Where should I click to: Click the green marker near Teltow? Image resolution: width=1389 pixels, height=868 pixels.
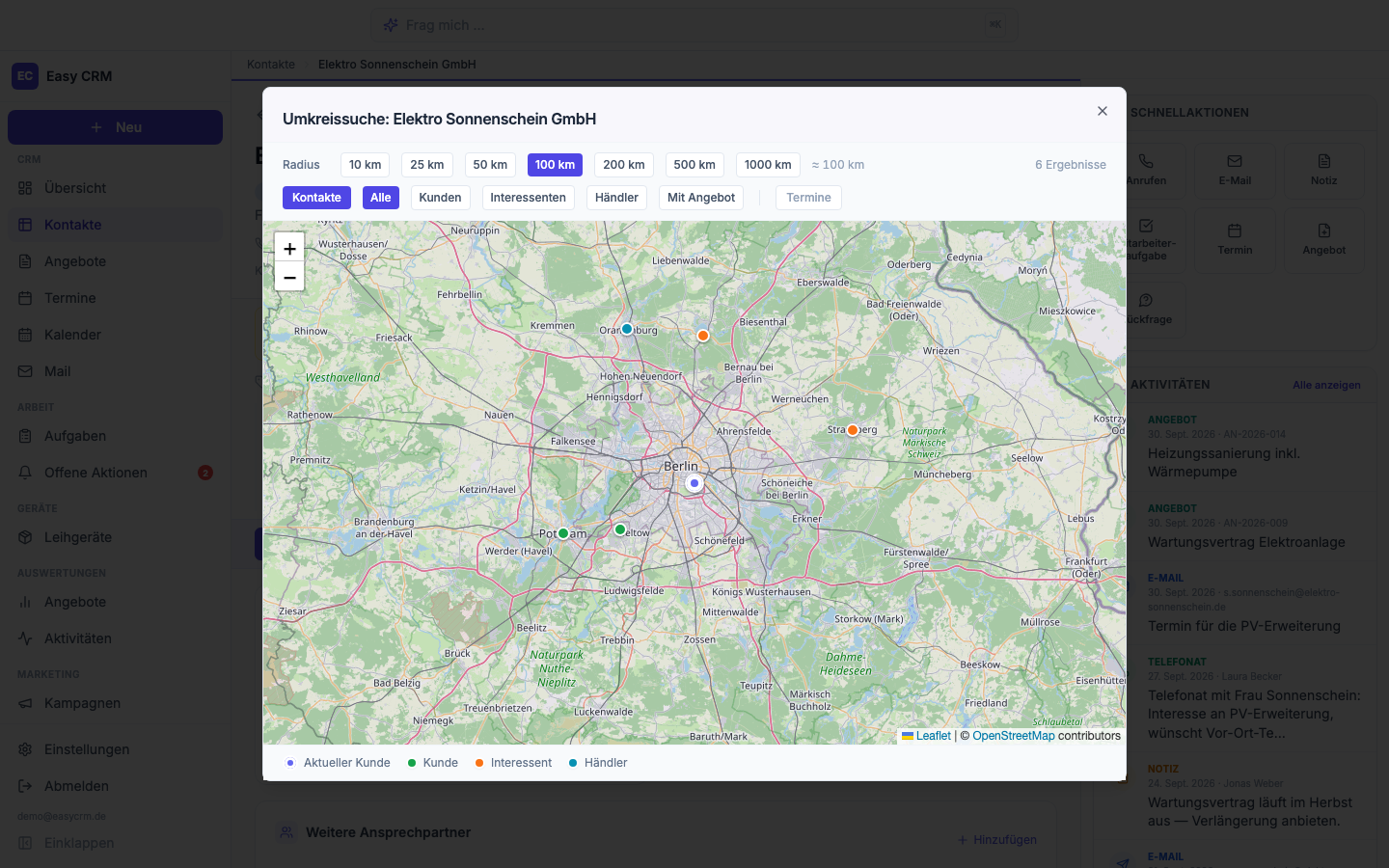click(x=620, y=529)
